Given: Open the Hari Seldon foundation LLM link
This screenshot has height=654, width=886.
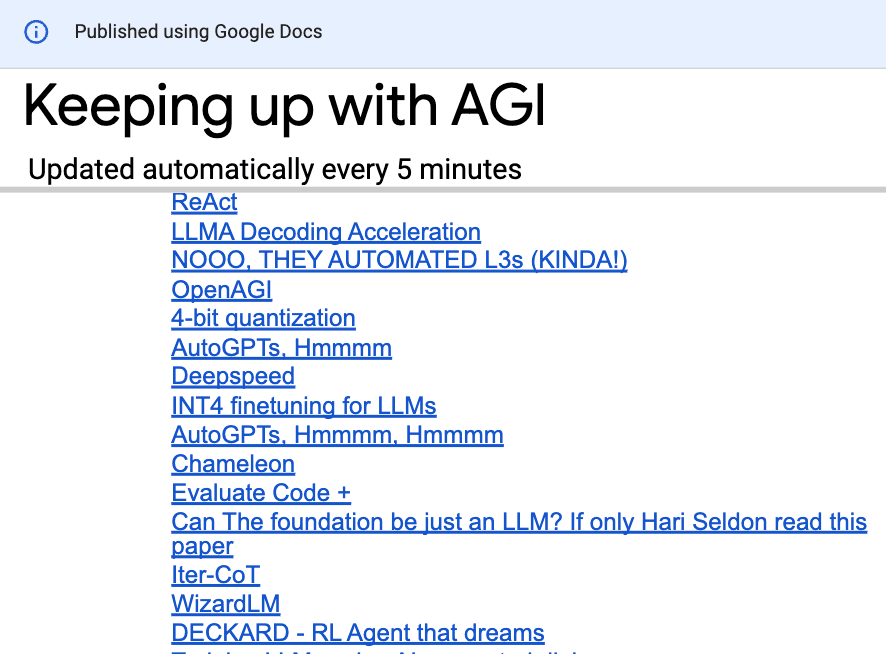Looking at the screenshot, I should click(x=519, y=522).
